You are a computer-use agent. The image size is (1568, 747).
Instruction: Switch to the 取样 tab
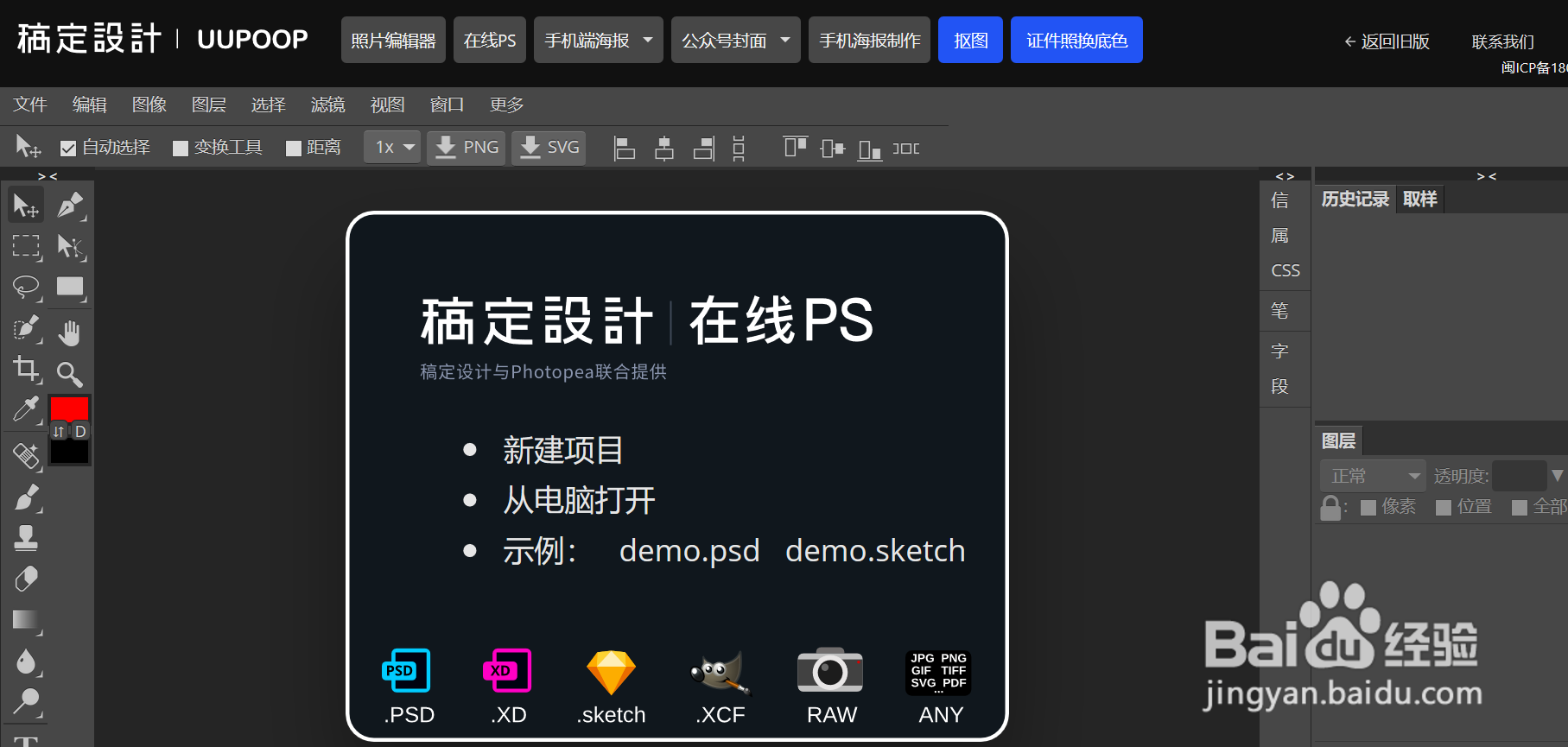coord(1420,199)
